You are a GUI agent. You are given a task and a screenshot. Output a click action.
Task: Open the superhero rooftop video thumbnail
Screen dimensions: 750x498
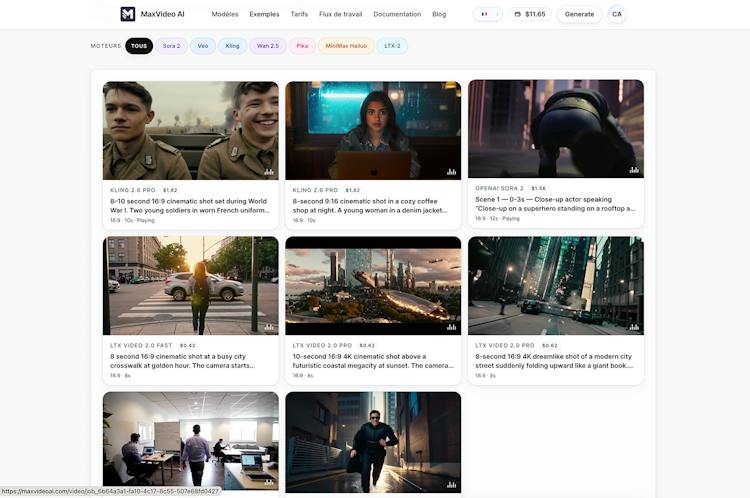pos(556,129)
